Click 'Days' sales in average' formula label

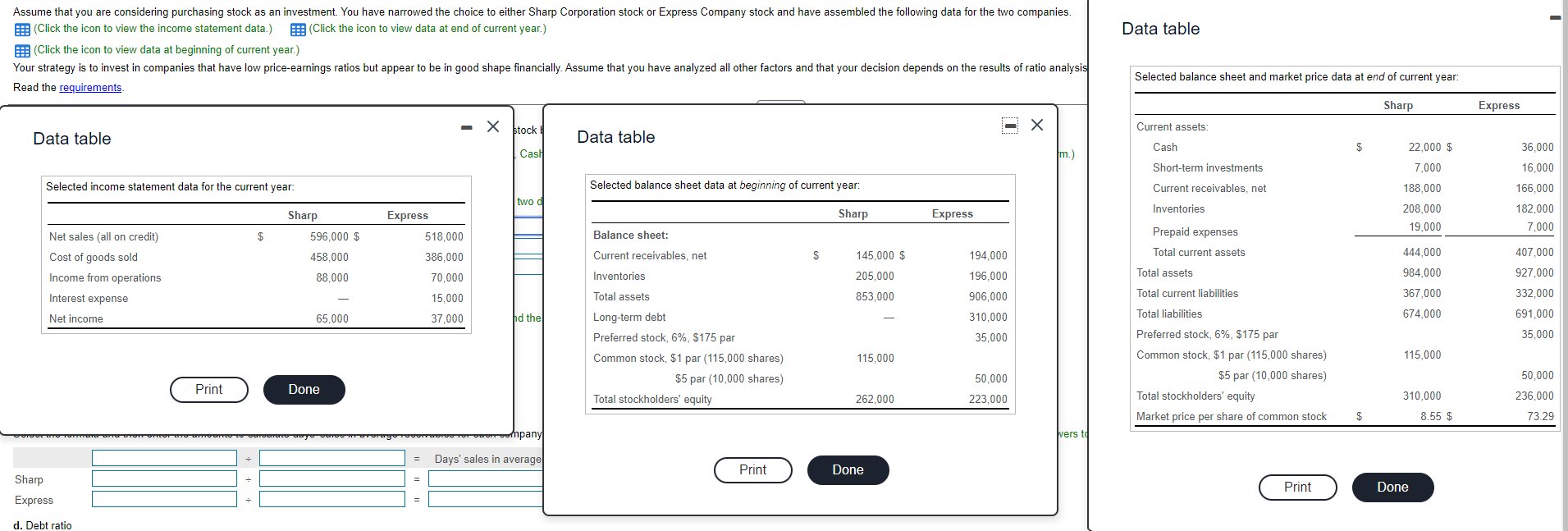click(487, 460)
